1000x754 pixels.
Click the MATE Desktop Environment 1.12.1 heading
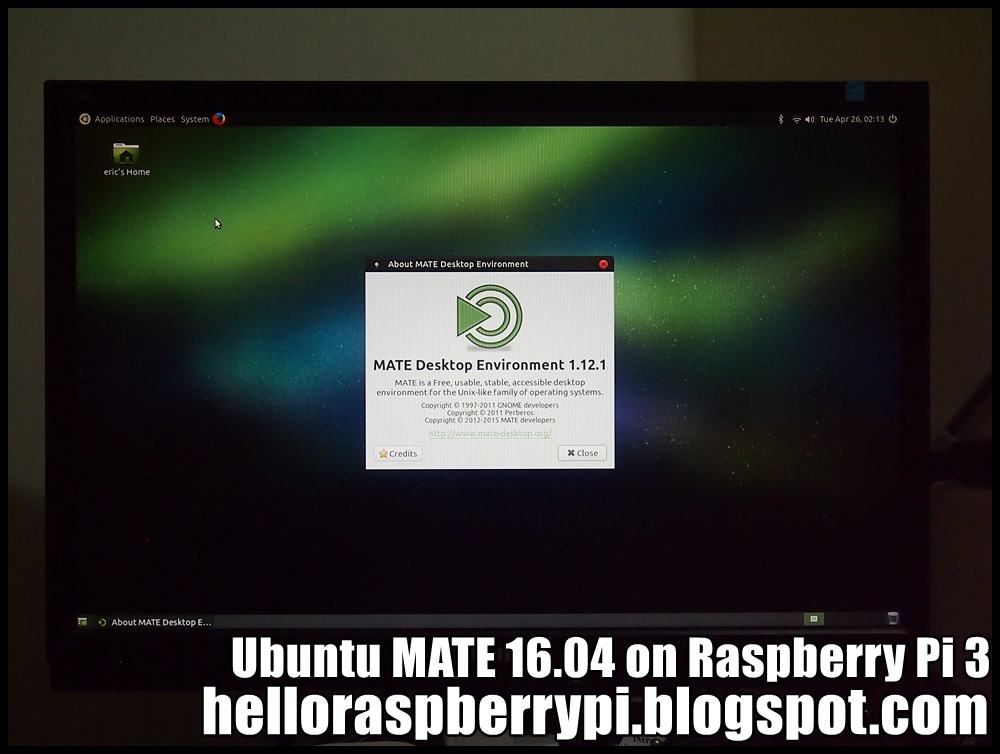tap(490, 365)
